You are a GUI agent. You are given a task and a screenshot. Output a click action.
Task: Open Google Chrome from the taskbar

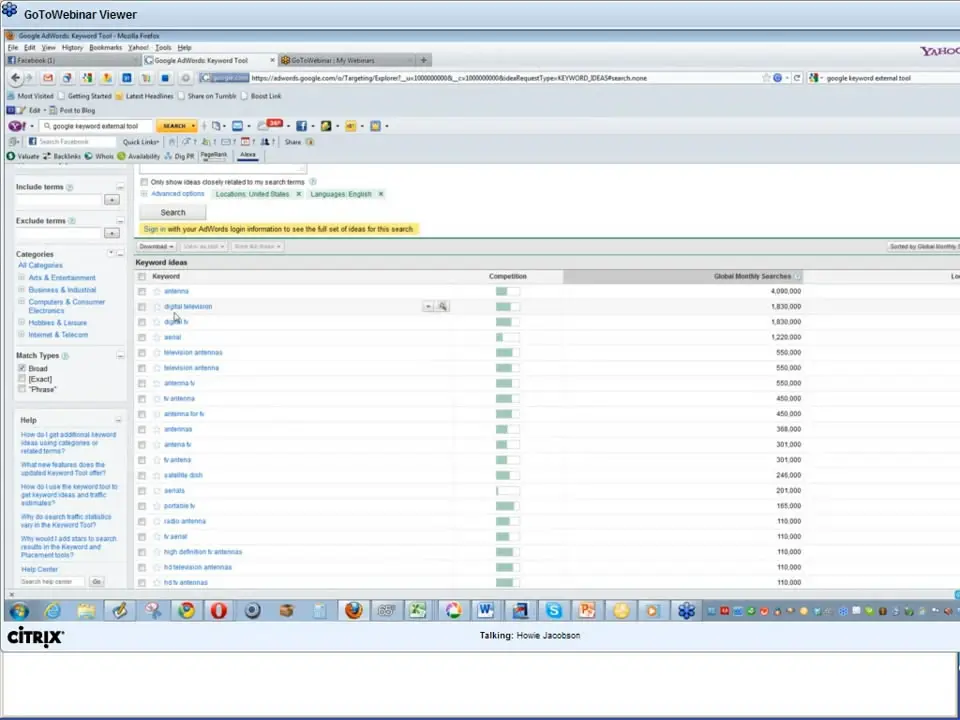click(186, 610)
